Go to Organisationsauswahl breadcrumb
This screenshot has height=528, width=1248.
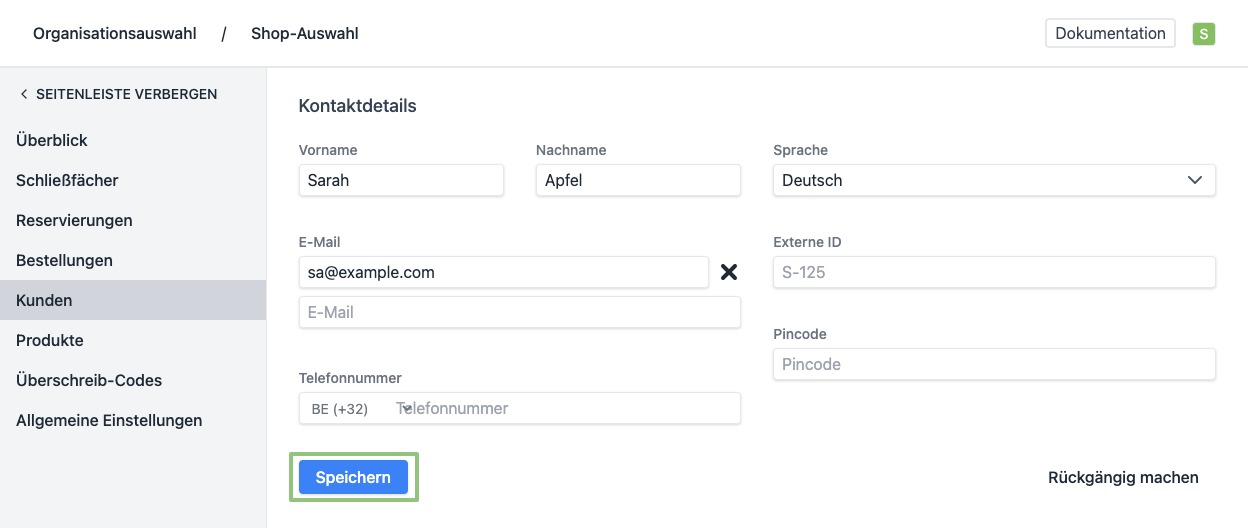click(115, 34)
